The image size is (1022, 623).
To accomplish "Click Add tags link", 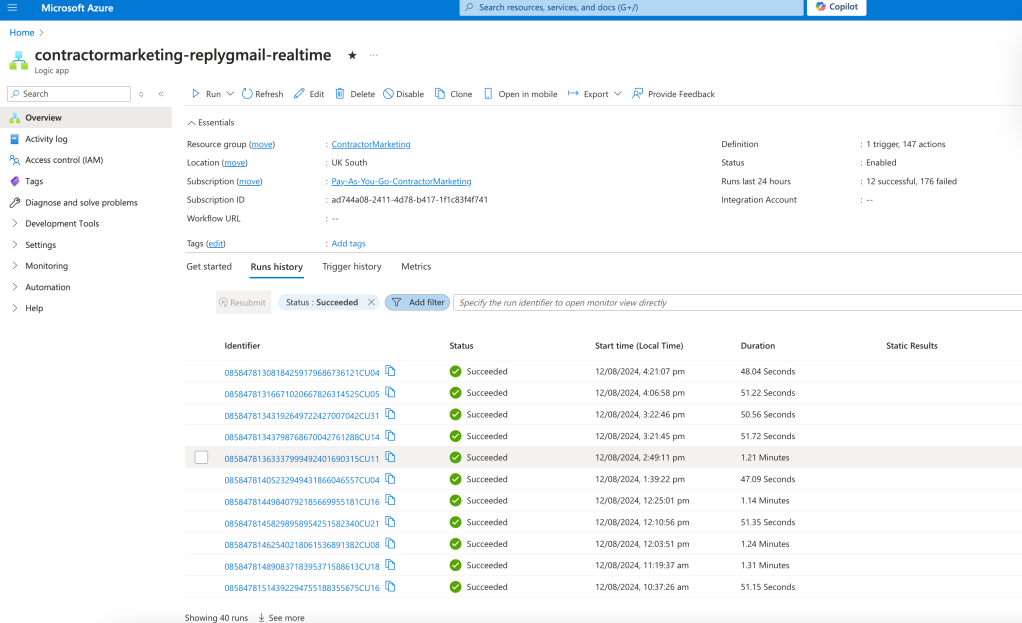I will coord(349,244).
